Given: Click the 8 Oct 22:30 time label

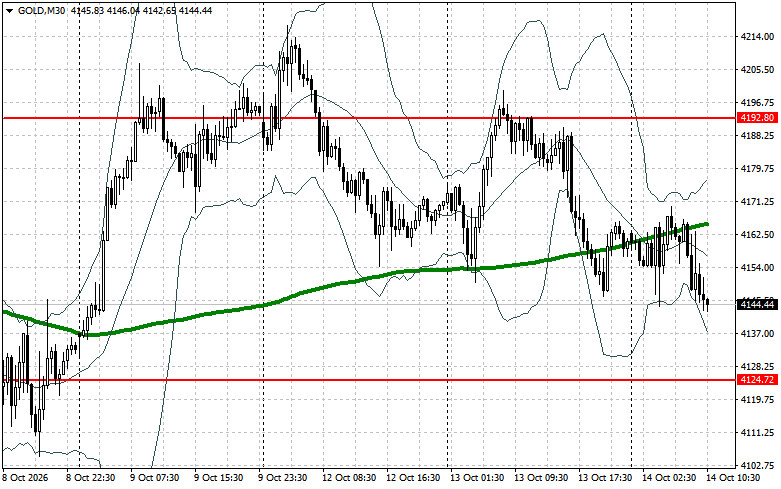Looking at the screenshot, I should [x=90, y=478].
